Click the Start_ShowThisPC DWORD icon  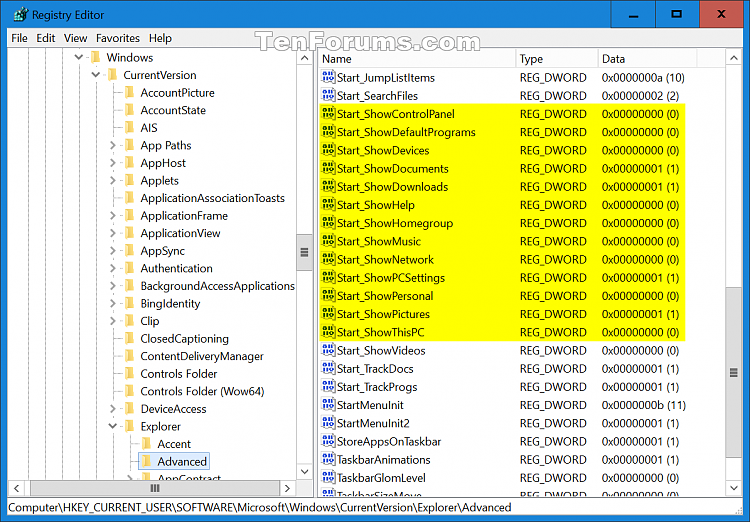click(x=328, y=332)
